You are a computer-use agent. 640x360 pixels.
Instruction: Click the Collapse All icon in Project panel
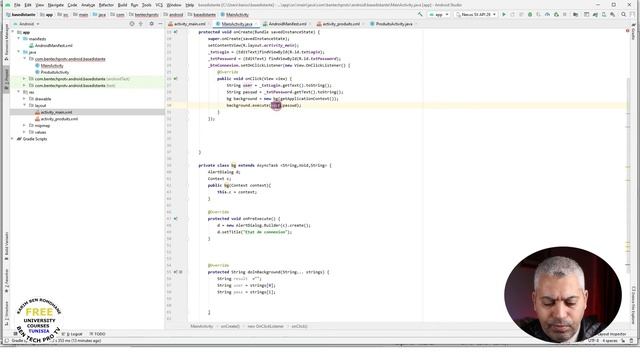[141, 24]
